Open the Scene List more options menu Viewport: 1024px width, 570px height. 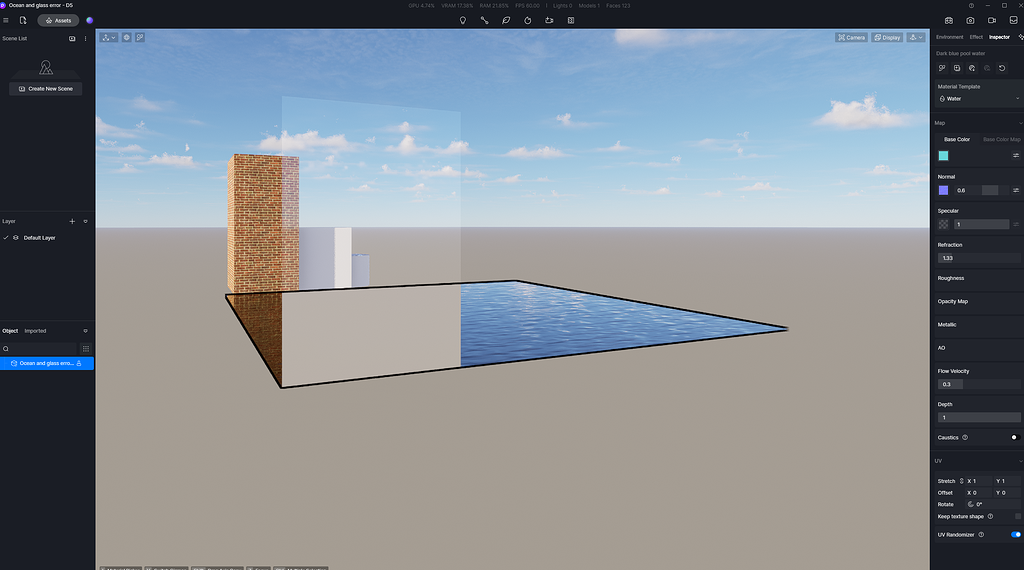(86, 39)
